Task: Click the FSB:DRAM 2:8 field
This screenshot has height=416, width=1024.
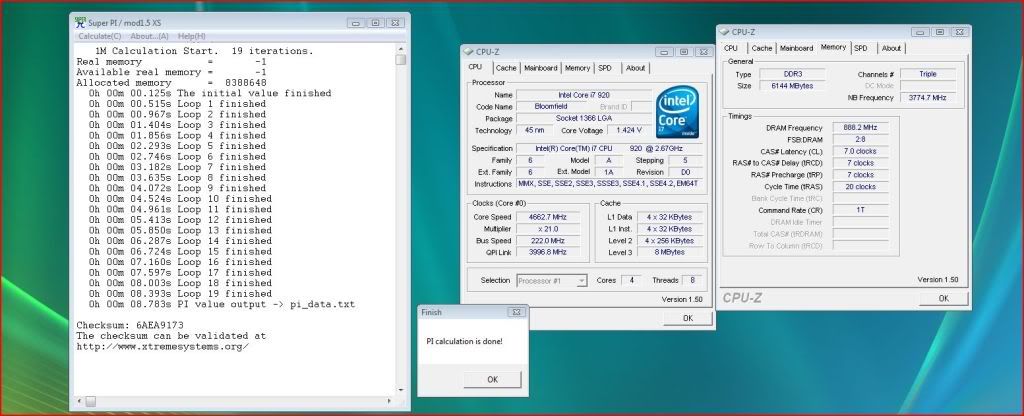Action: pos(860,140)
